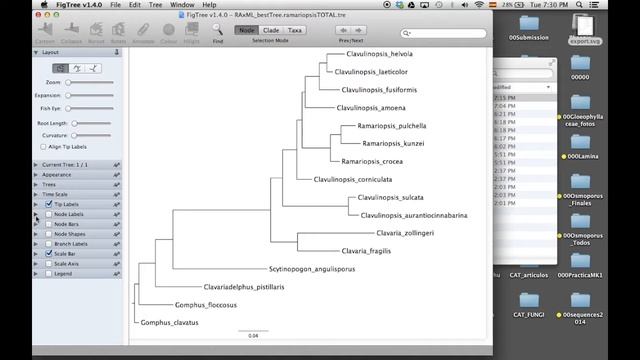Click the Wi-Fi status icon
The image size is (640, 360).
[479, 5]
